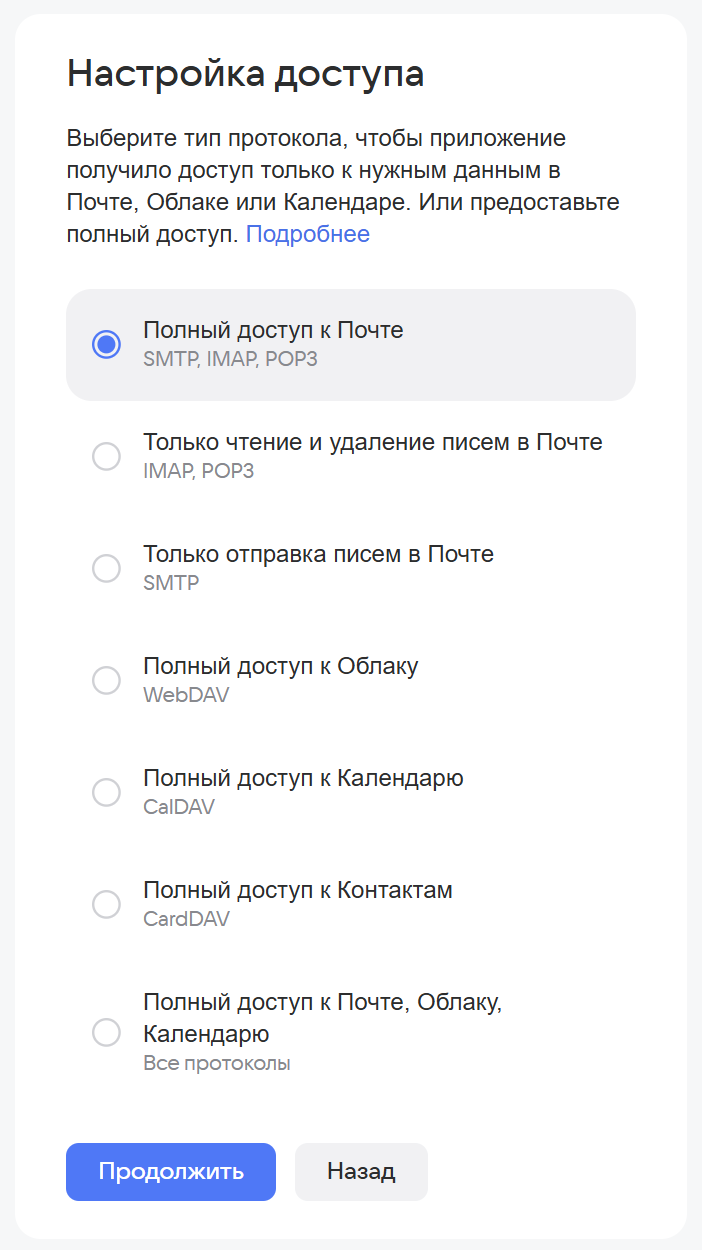The image size is (702, 1250).
Task: Click the 'CalDAV' protocol subtitle
Action: [x=179, y=806]
